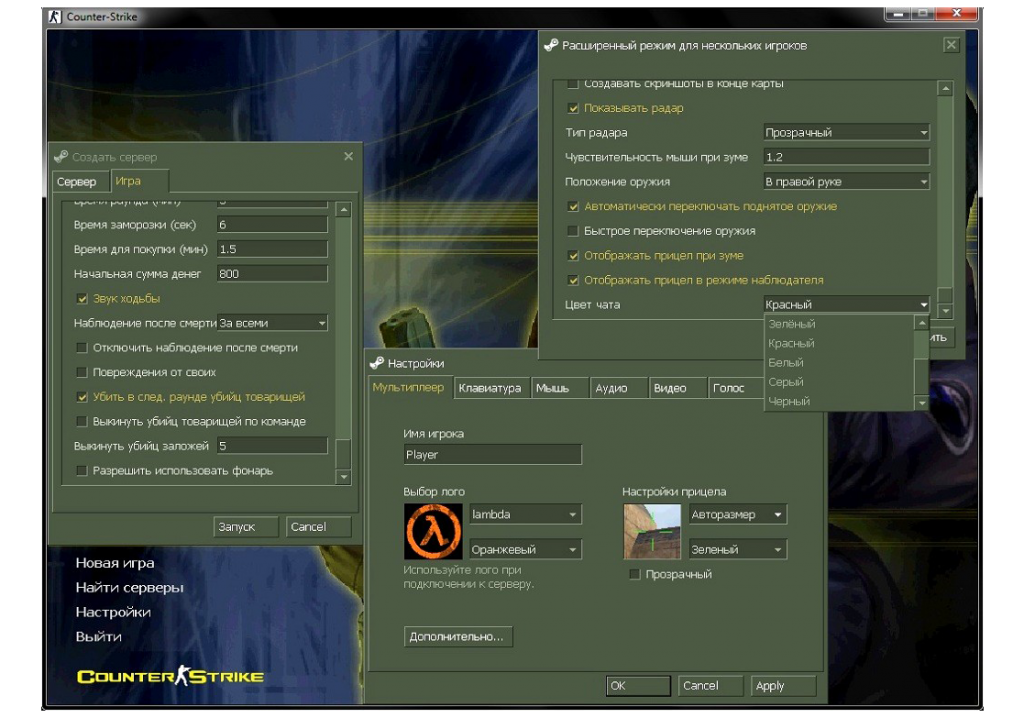Viewport: 1024px width, 718px height.
Task: Select Зелёный in chat color list
Action: point(839,324)
